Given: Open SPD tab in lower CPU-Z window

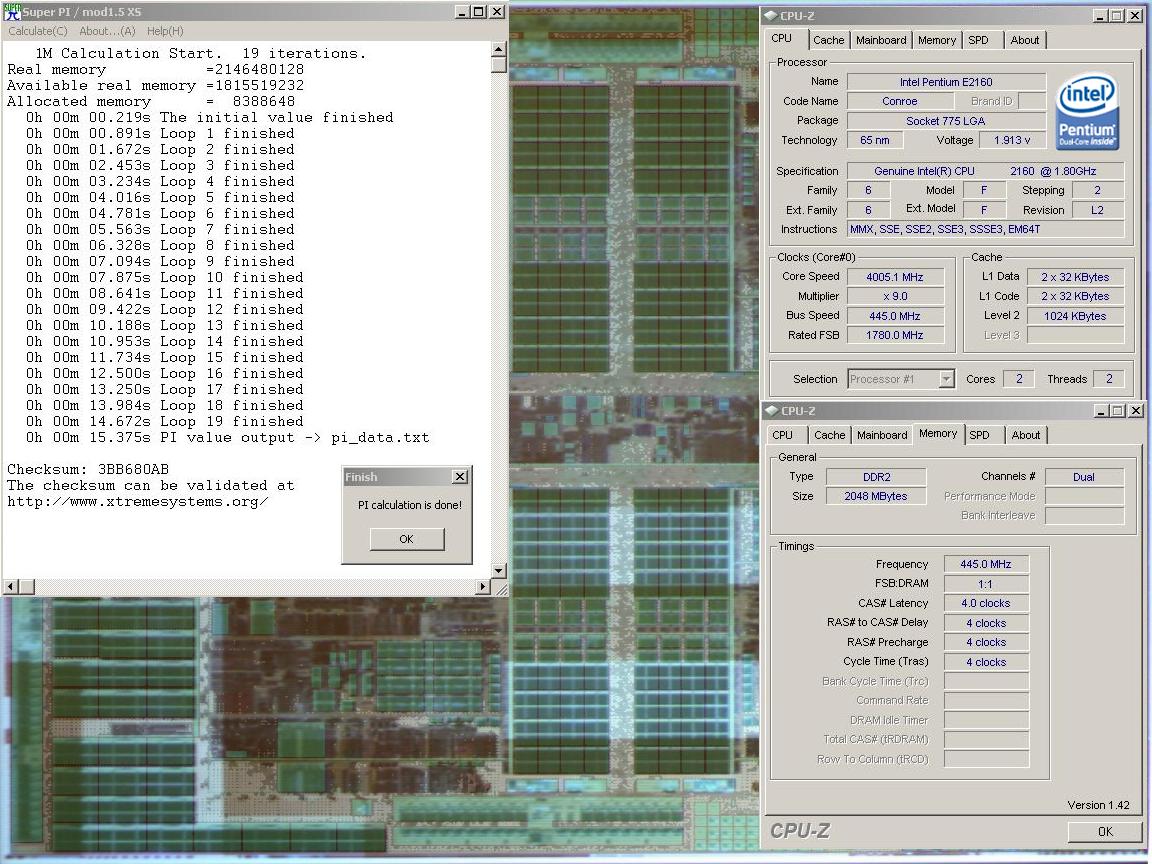Looking at the screenshot, I should (979, 435).
